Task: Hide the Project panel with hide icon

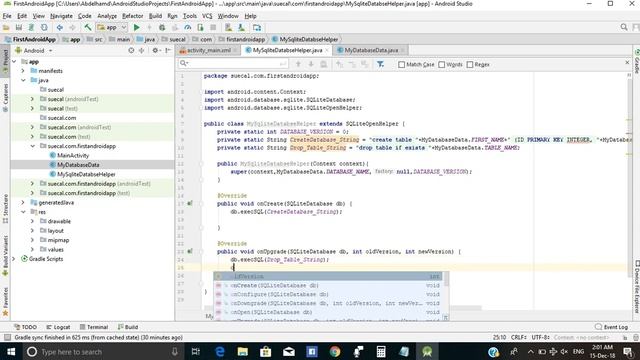Action: [168, 50]
